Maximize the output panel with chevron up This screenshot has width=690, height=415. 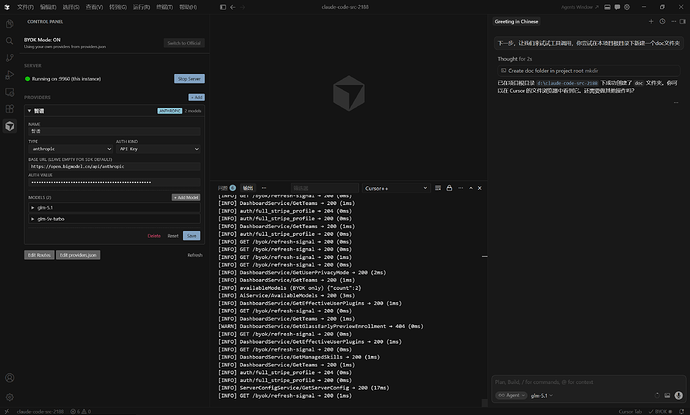tap(471, 188)
